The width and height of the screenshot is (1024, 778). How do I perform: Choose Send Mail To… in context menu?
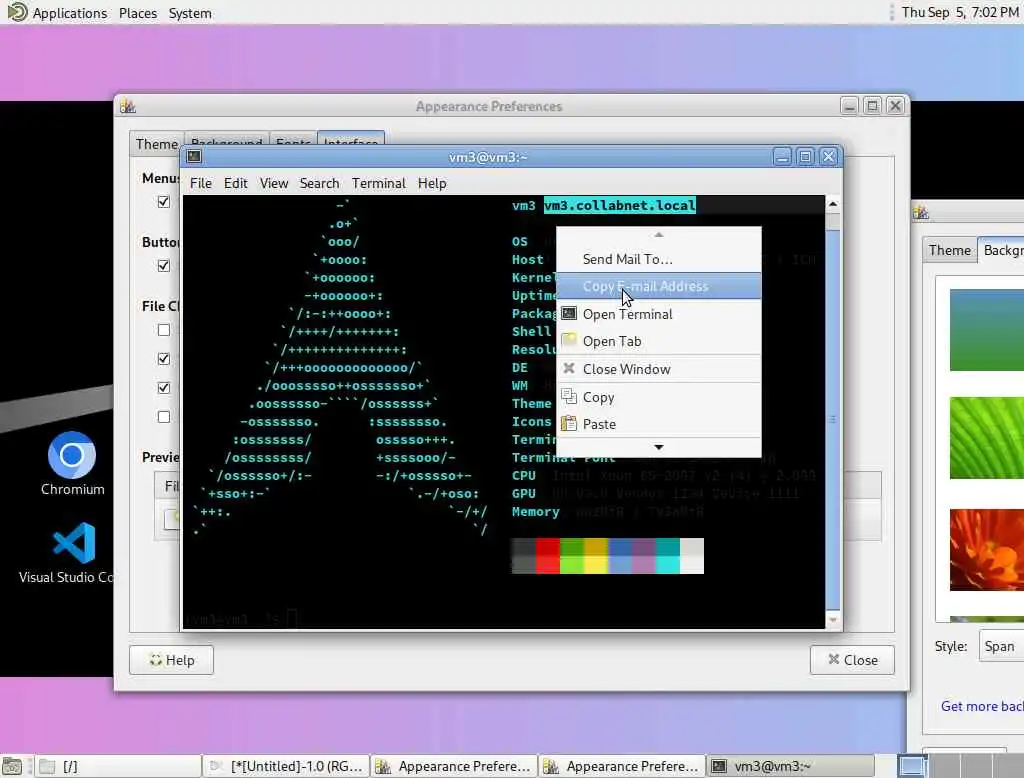(658, 259)
